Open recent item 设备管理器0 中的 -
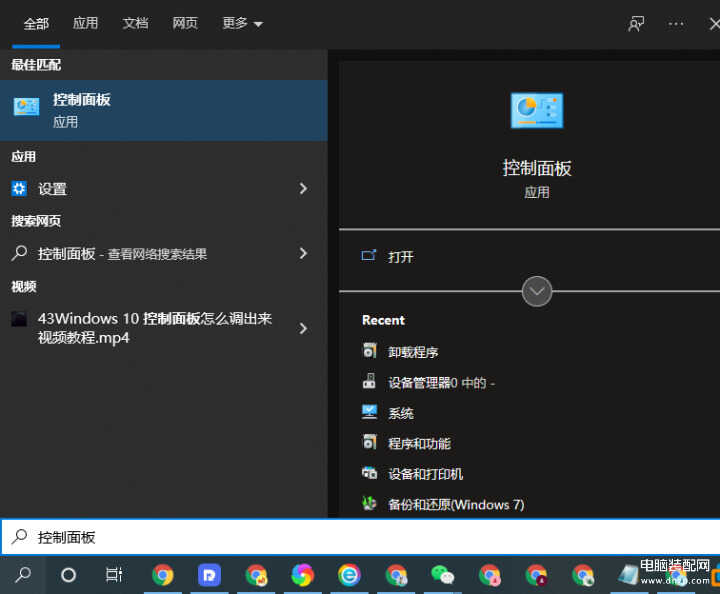The height and width of the screenshot is (594, 720). (x=429, y=382)
